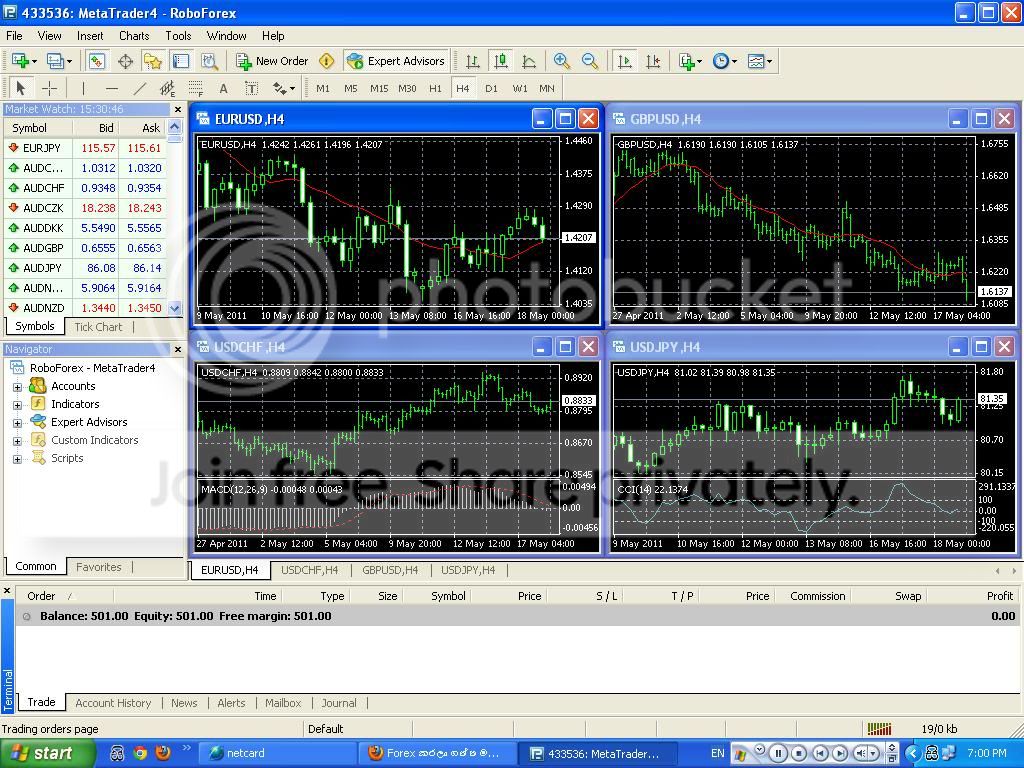The image size is (1024, 768).
Task: Switch timeframe to M1
Action: (323, 88)
